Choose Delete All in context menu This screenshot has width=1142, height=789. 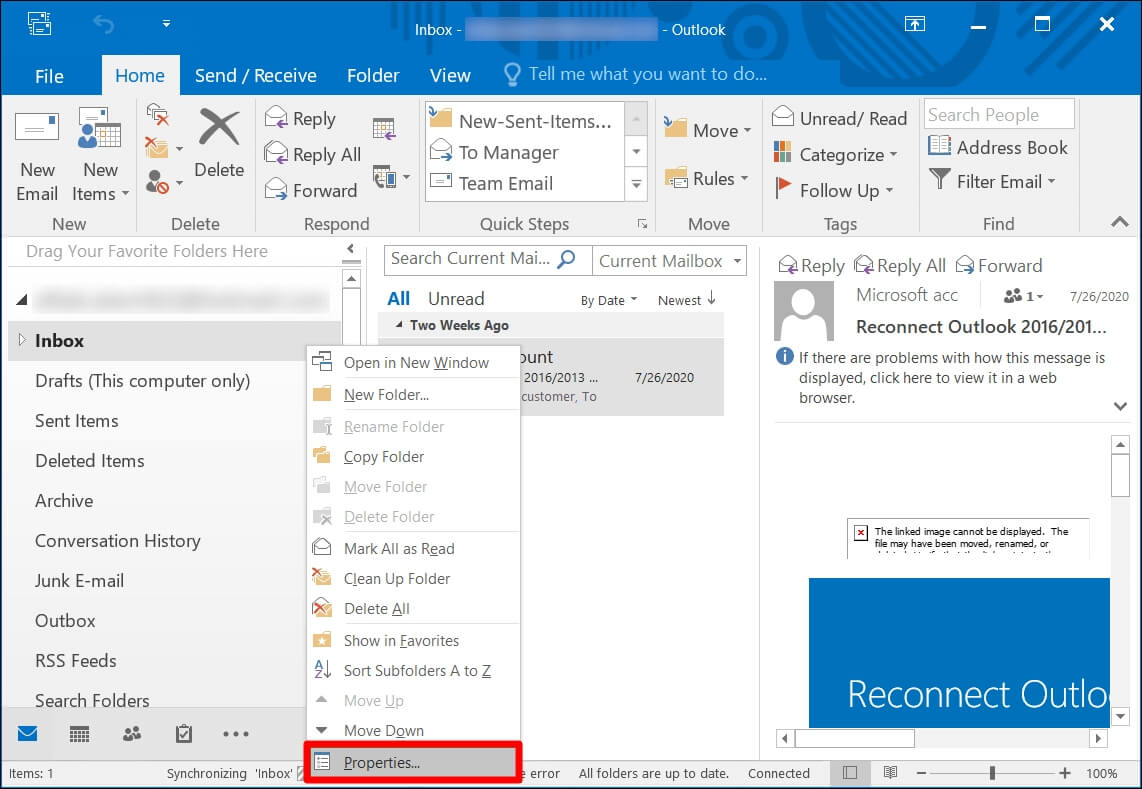point(414,608)
